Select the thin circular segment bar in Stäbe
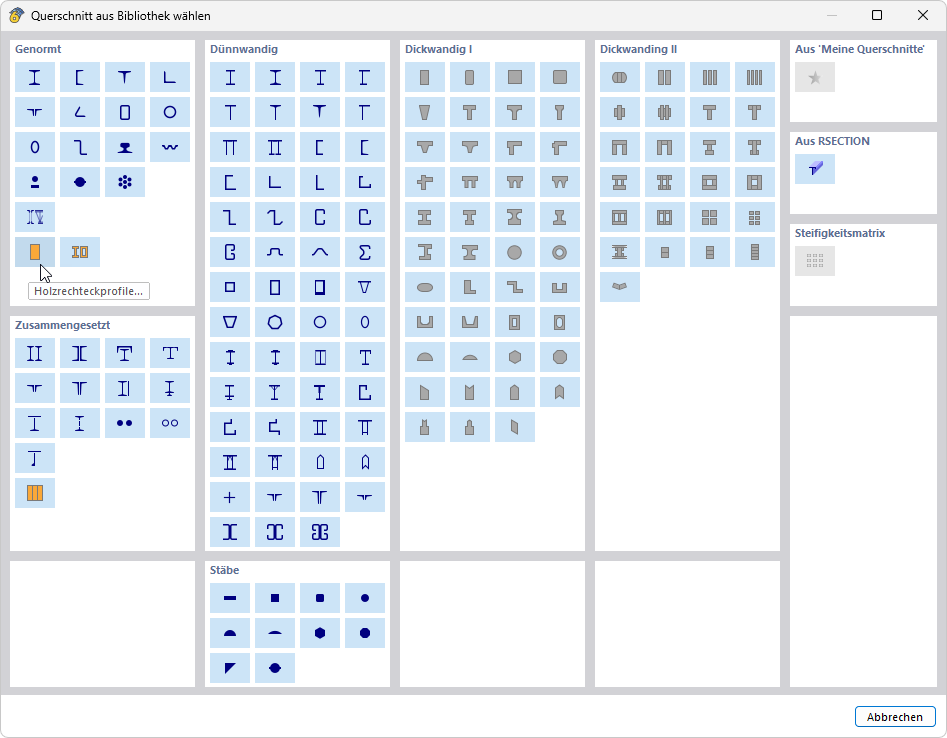Screen dimensions: 947x738 click(x=275, y=634)
